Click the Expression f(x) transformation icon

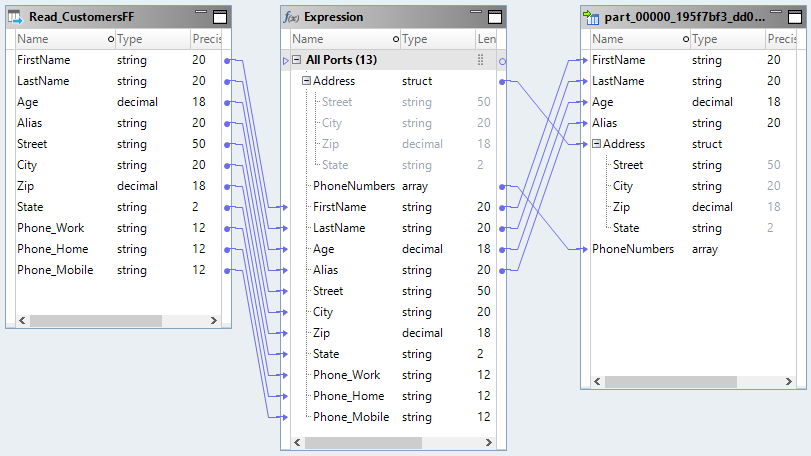[291, 17]
